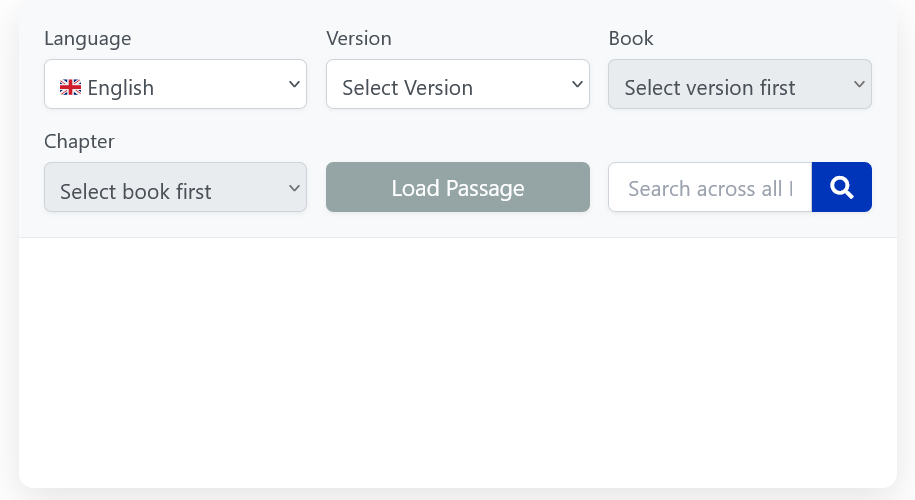Click the Version field label
The image size is (915, 500).
[359, 39]
